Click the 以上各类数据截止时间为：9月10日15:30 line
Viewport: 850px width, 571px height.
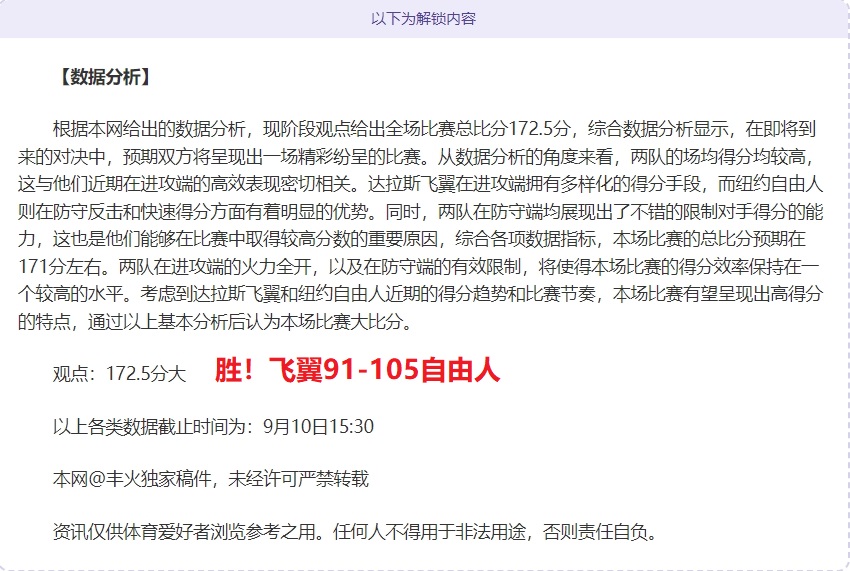tap(213, 426)
